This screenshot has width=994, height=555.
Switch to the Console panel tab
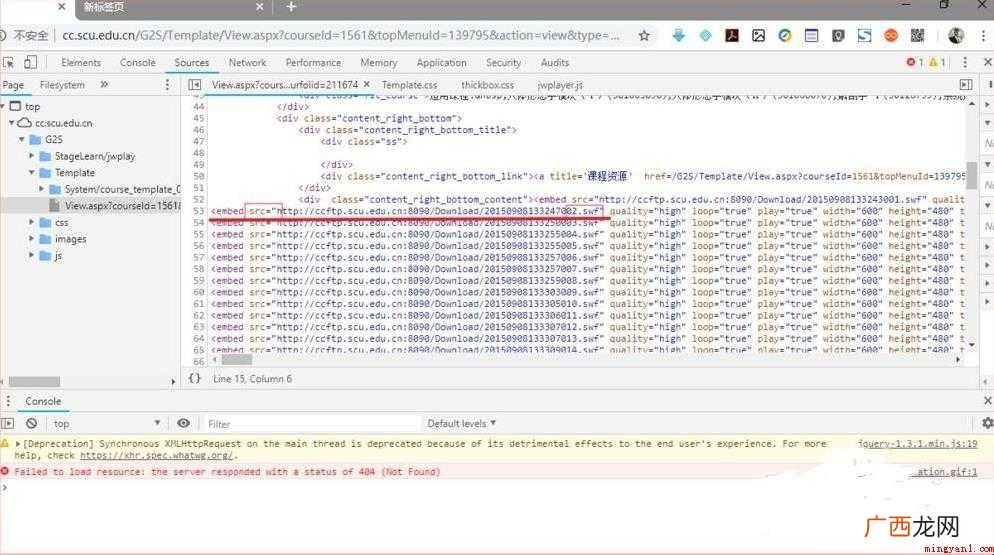(138, 62)
